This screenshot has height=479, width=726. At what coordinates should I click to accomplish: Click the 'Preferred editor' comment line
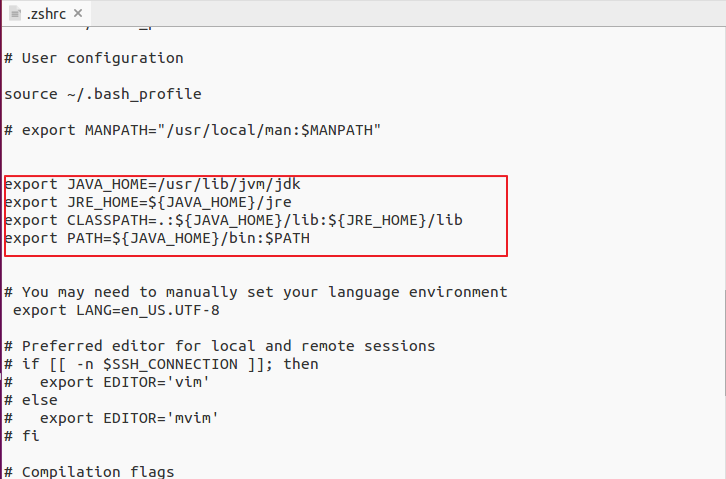220,346
